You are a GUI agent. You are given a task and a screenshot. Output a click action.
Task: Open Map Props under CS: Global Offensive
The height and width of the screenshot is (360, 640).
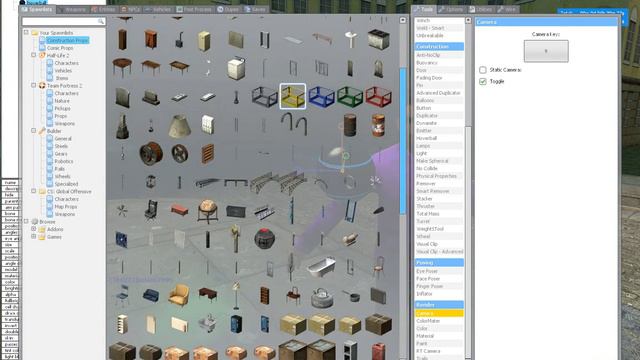tap(66, 206)
